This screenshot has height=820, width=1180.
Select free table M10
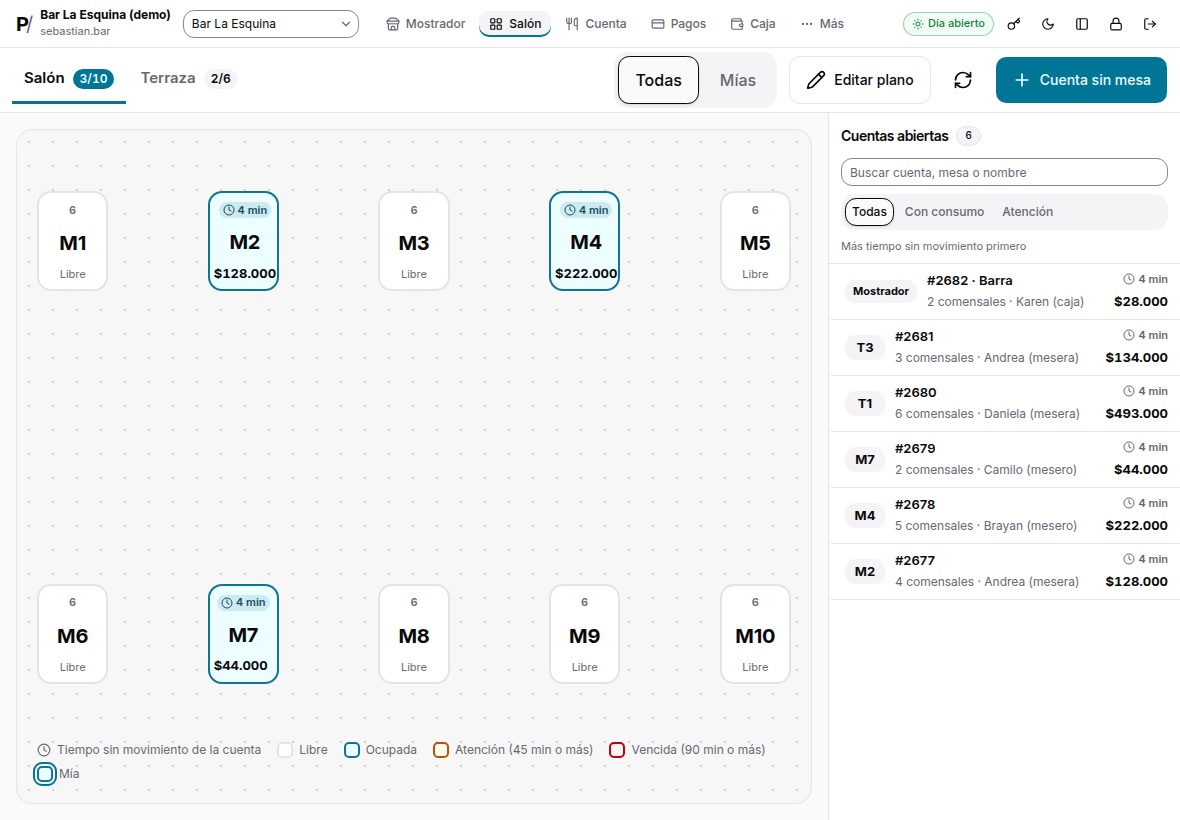point(756,634)
